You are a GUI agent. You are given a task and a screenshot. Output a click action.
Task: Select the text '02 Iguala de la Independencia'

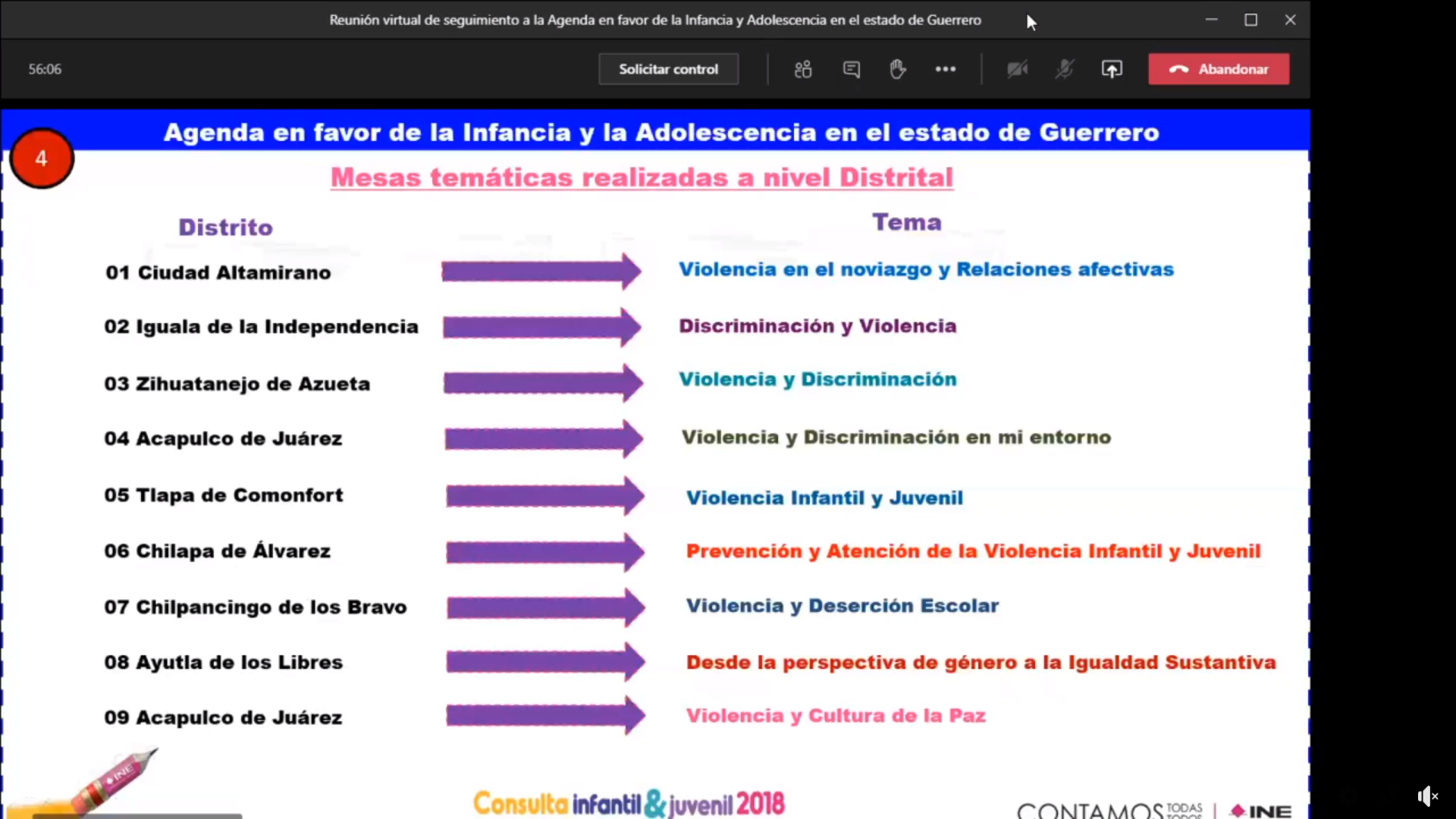[261, 327]
